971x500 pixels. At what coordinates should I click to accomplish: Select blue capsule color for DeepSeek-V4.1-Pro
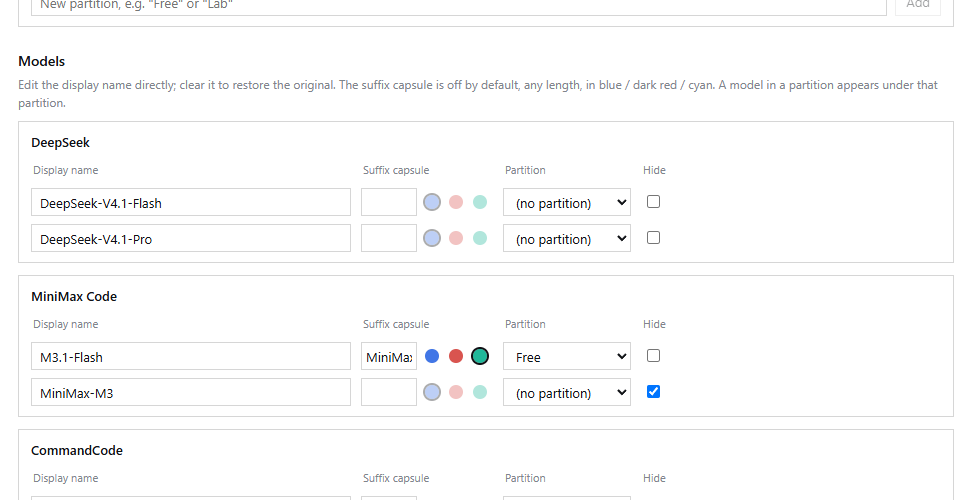pos(432,238)
